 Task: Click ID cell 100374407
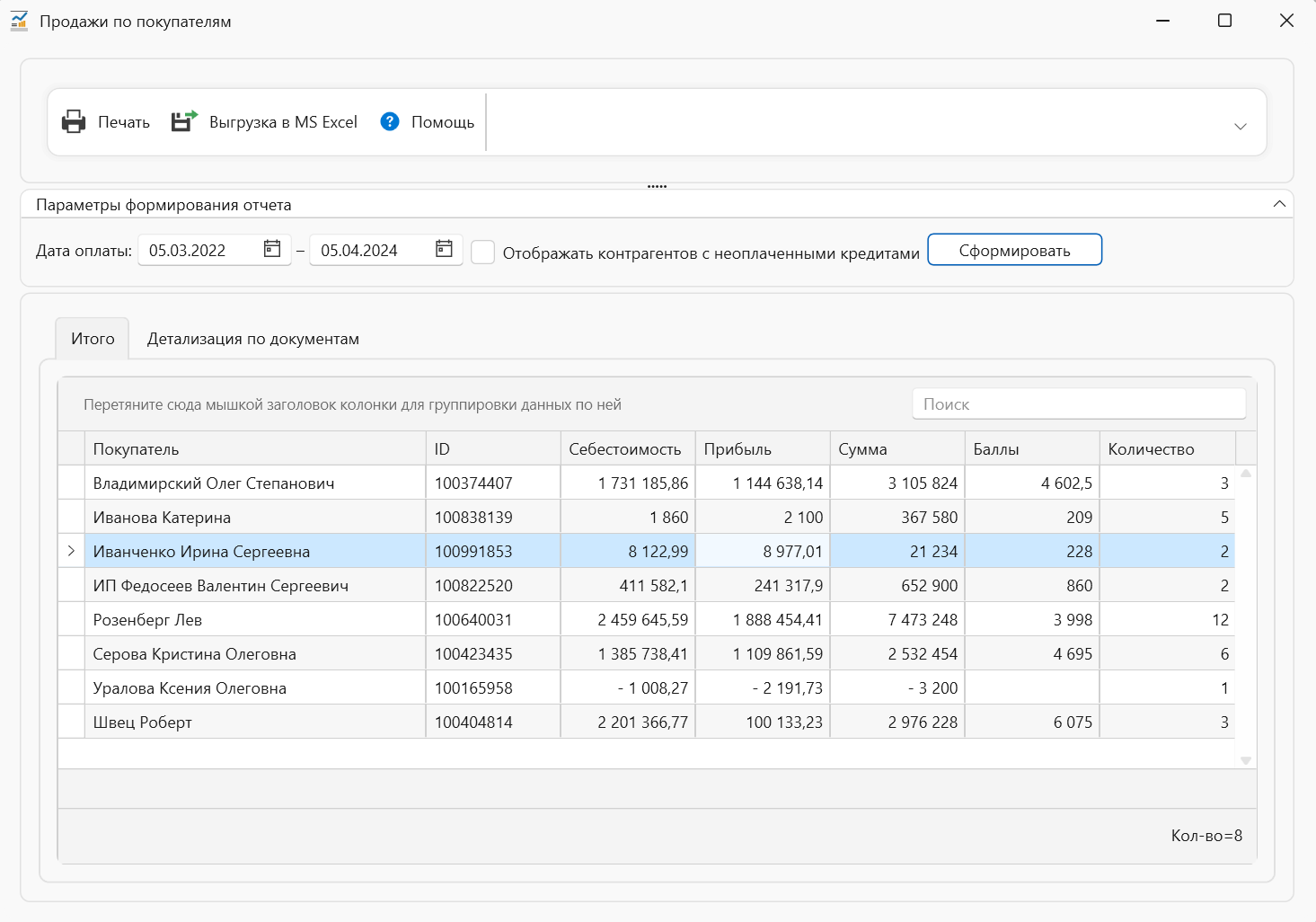pos(493,483)
